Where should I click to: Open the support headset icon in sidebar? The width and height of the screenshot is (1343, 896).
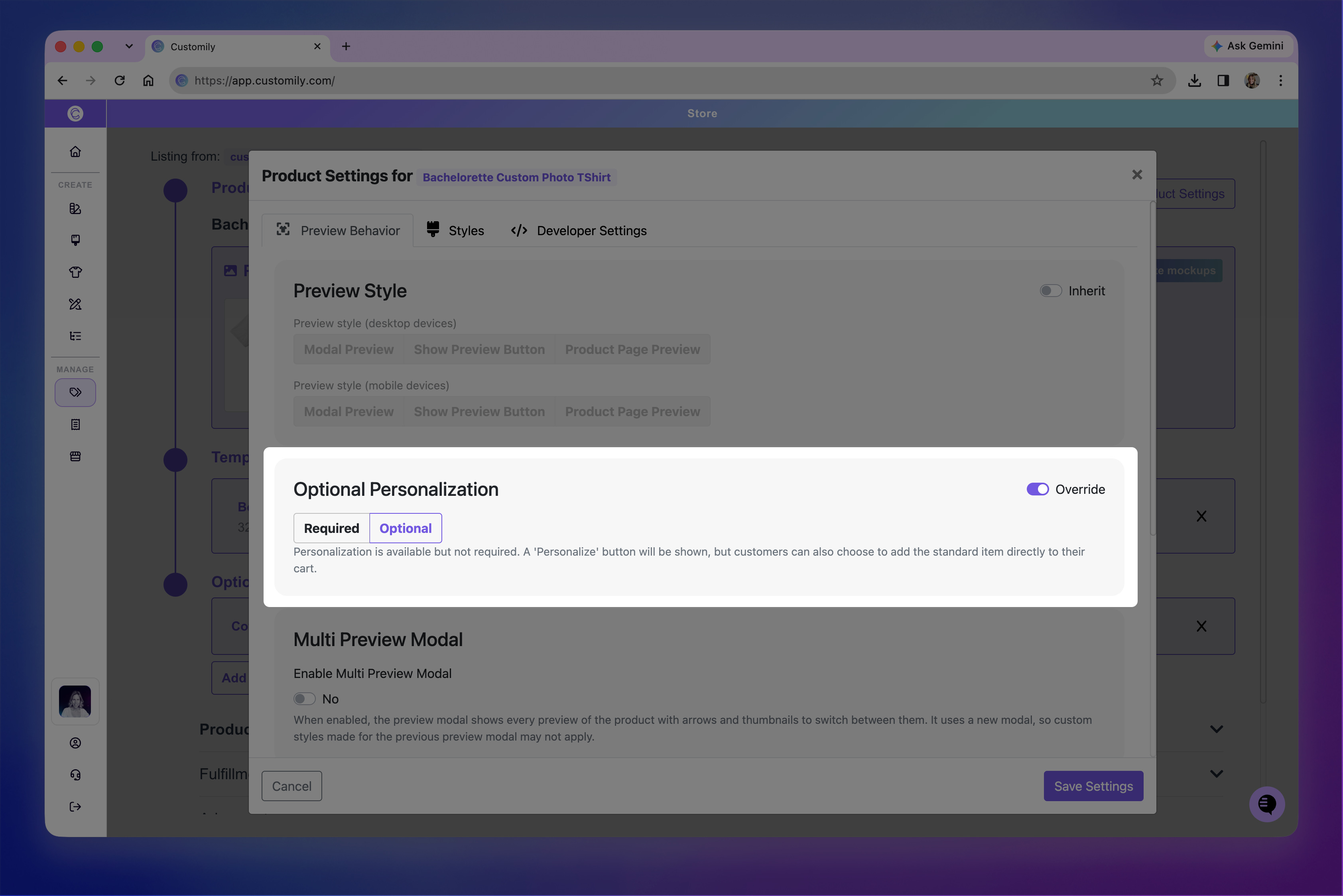(x=75, y=775)
